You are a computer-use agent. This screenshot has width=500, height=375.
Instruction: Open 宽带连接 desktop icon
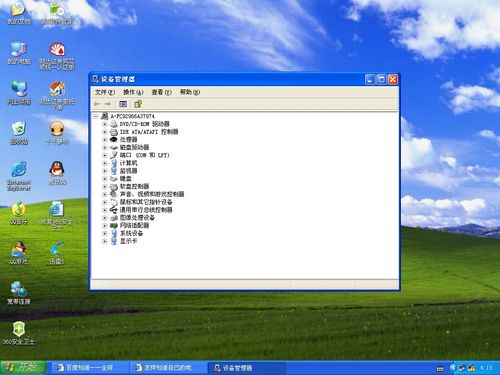point(19,293)
